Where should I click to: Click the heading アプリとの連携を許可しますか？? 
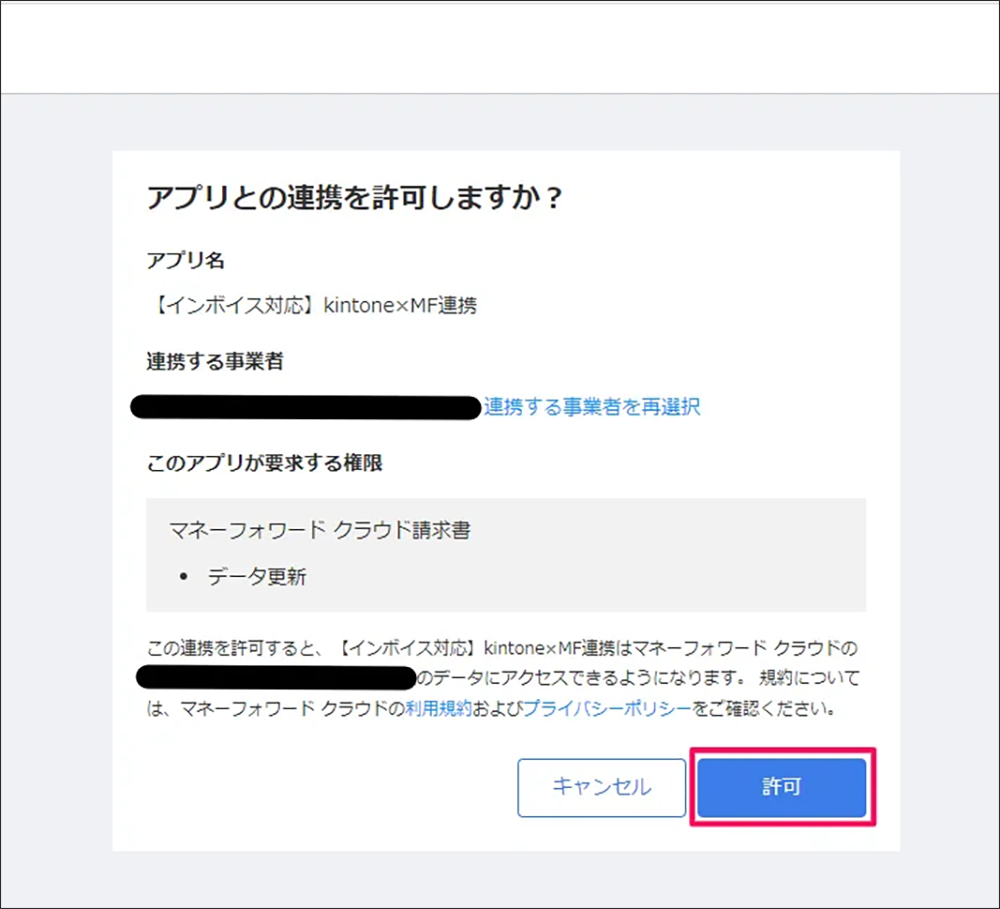(x=355, y=197)
